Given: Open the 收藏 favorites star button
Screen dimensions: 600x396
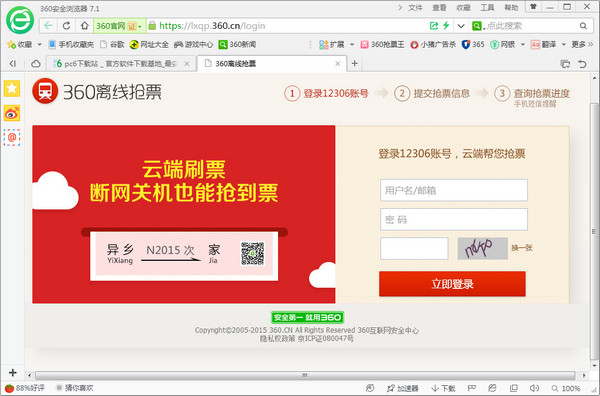Looking at the screenshot, I should coord(20,44).
